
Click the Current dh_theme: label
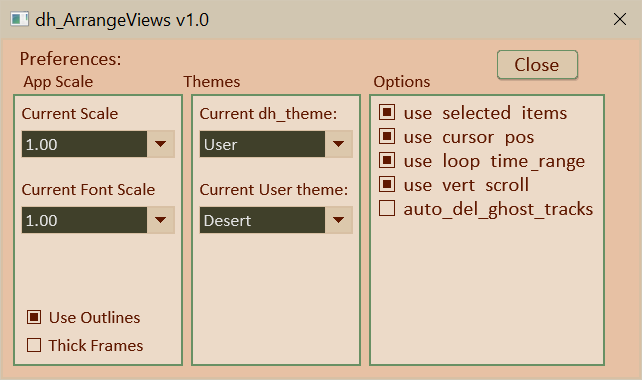[x=268, y=113]
